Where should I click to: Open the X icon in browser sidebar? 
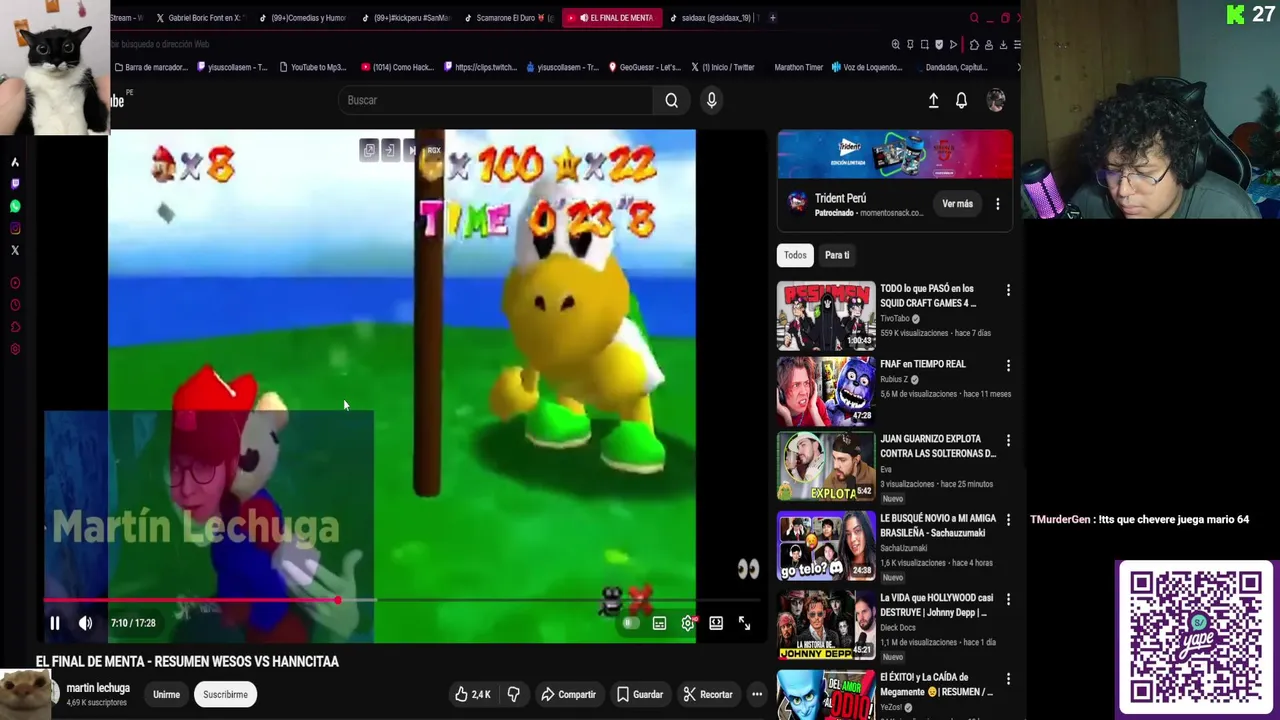(x=15, y=250)
